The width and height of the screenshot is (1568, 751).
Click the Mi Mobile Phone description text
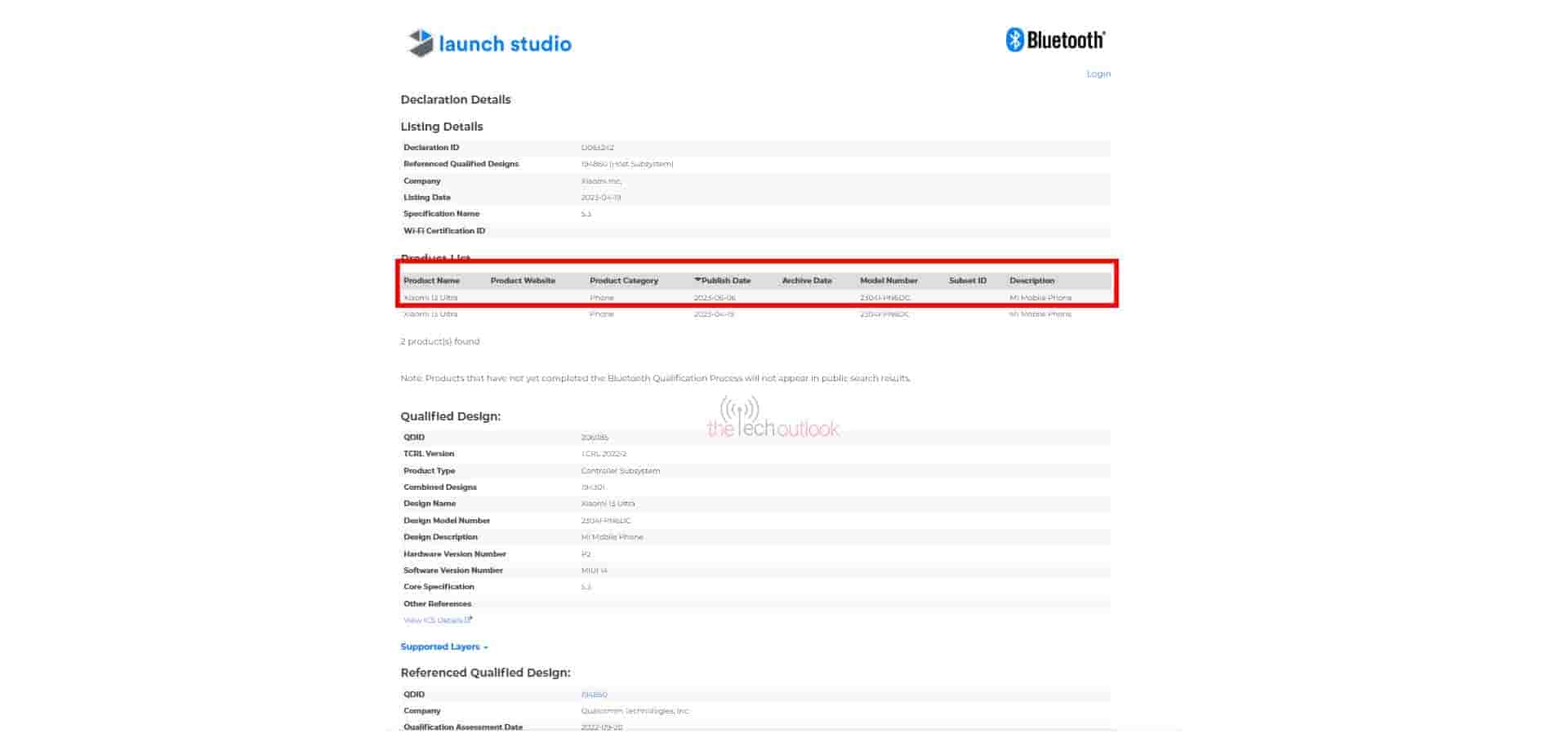[x=1039, y=297]
